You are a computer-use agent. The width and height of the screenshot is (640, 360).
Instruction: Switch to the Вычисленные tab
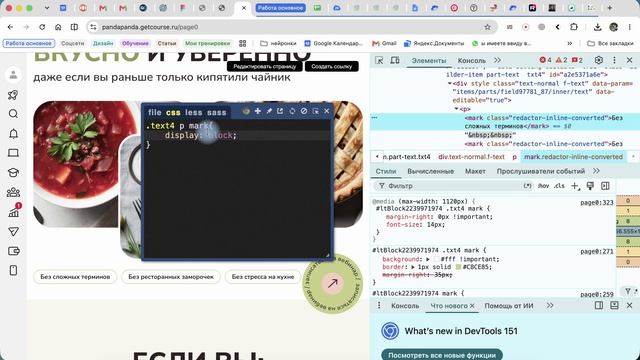[431, 171]
